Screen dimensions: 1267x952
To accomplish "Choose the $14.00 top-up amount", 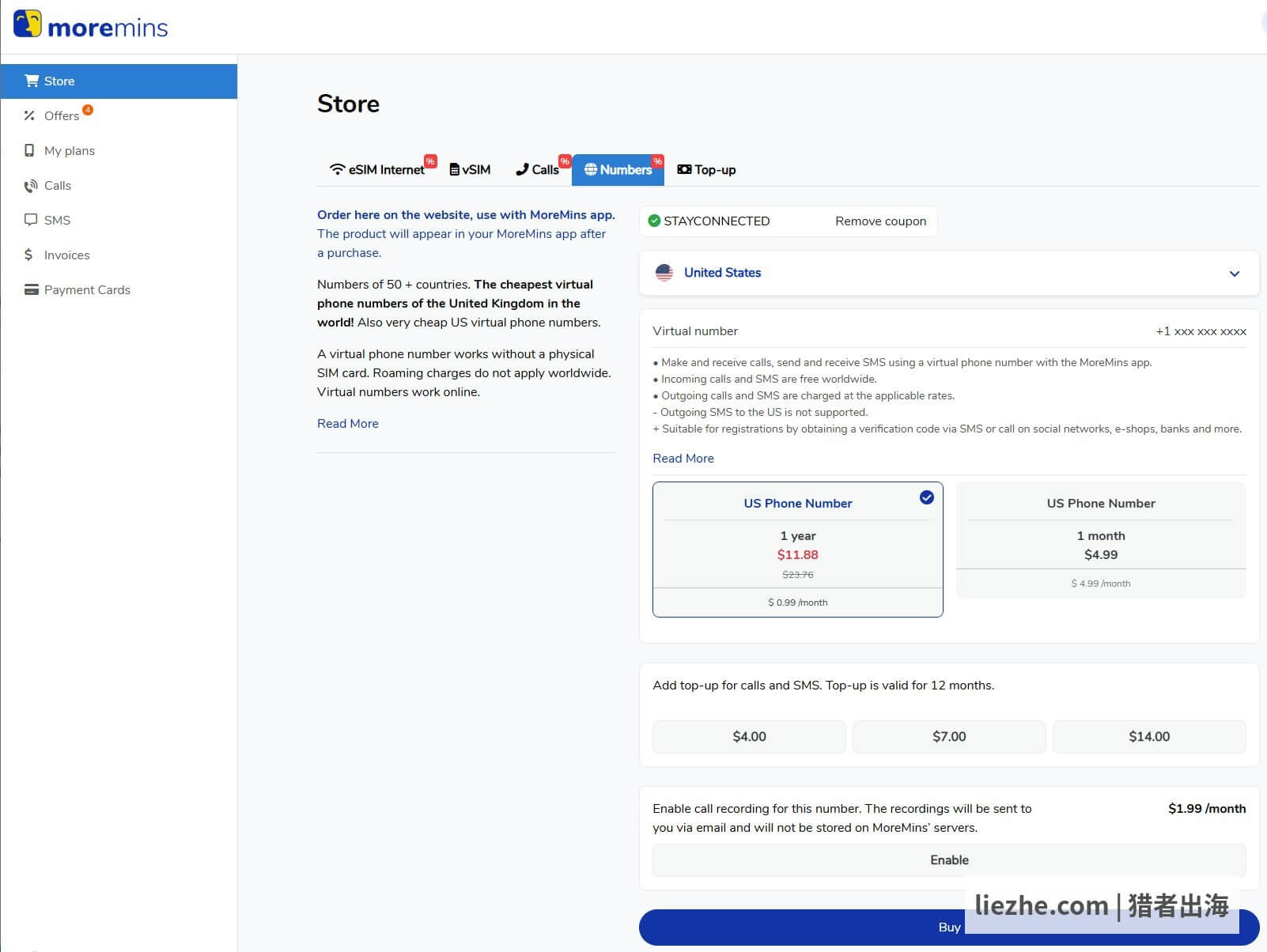I will (x=1149, y=736).
